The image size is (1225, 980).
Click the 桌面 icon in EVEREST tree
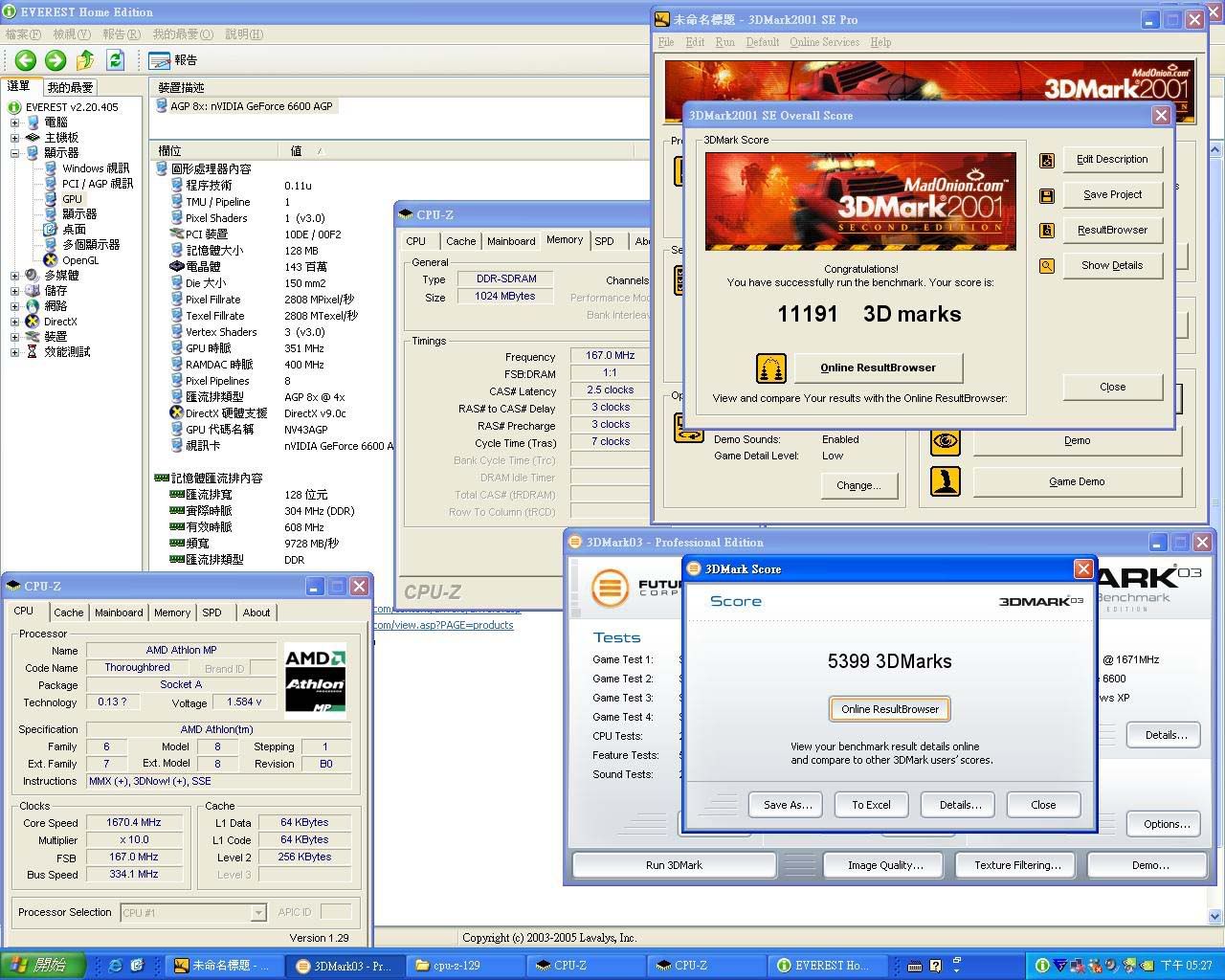[51, 230]
